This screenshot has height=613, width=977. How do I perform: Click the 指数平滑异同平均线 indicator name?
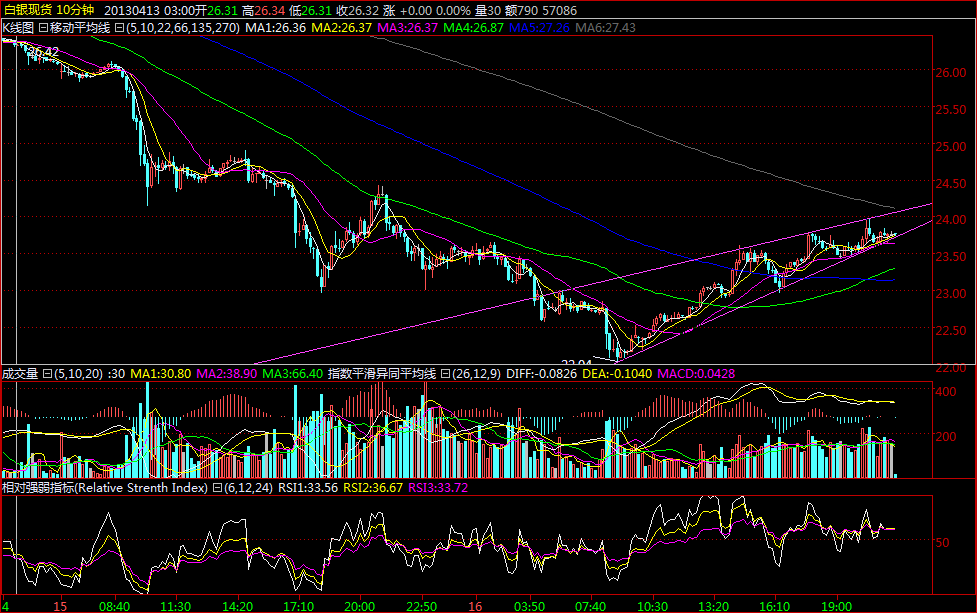tap(382, 374)
